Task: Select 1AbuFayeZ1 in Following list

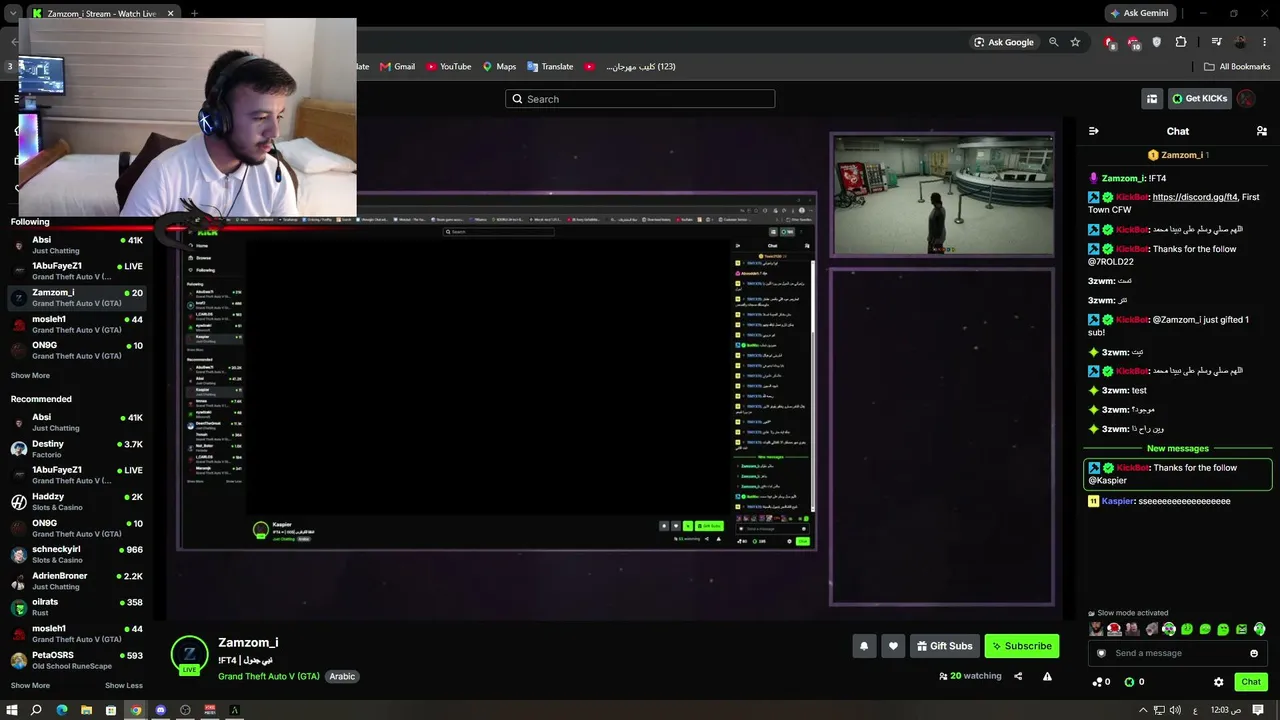Action: point(77,271)
